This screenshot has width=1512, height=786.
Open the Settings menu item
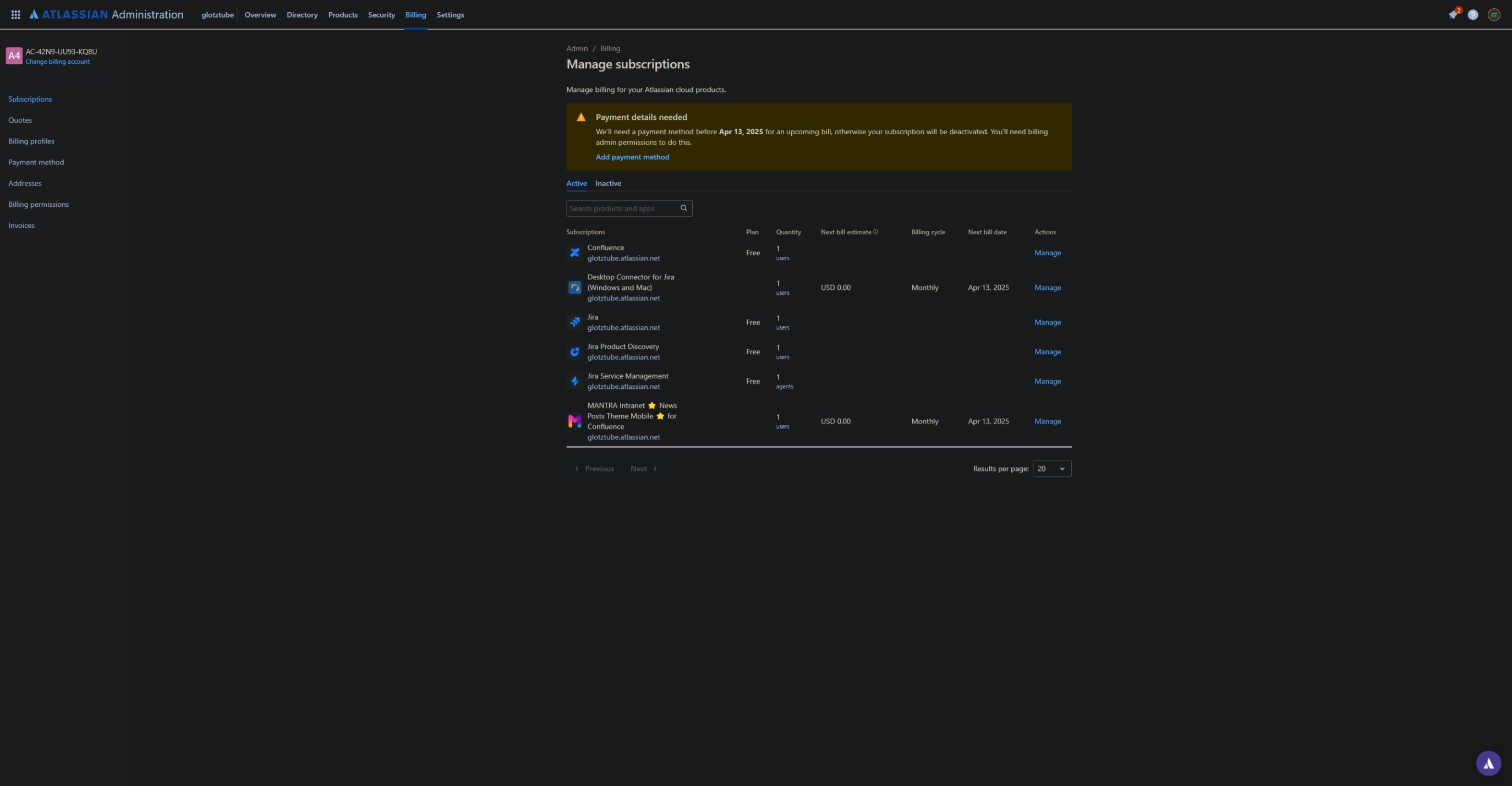click(x=450, y=15)
